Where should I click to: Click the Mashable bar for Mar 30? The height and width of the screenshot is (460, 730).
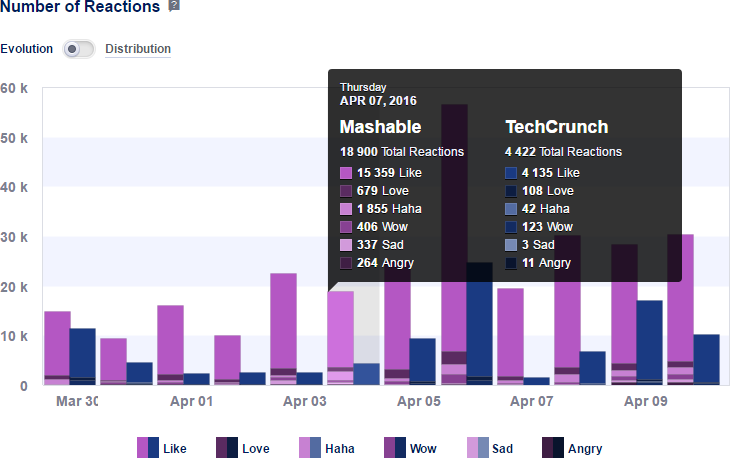click(57, 348)
